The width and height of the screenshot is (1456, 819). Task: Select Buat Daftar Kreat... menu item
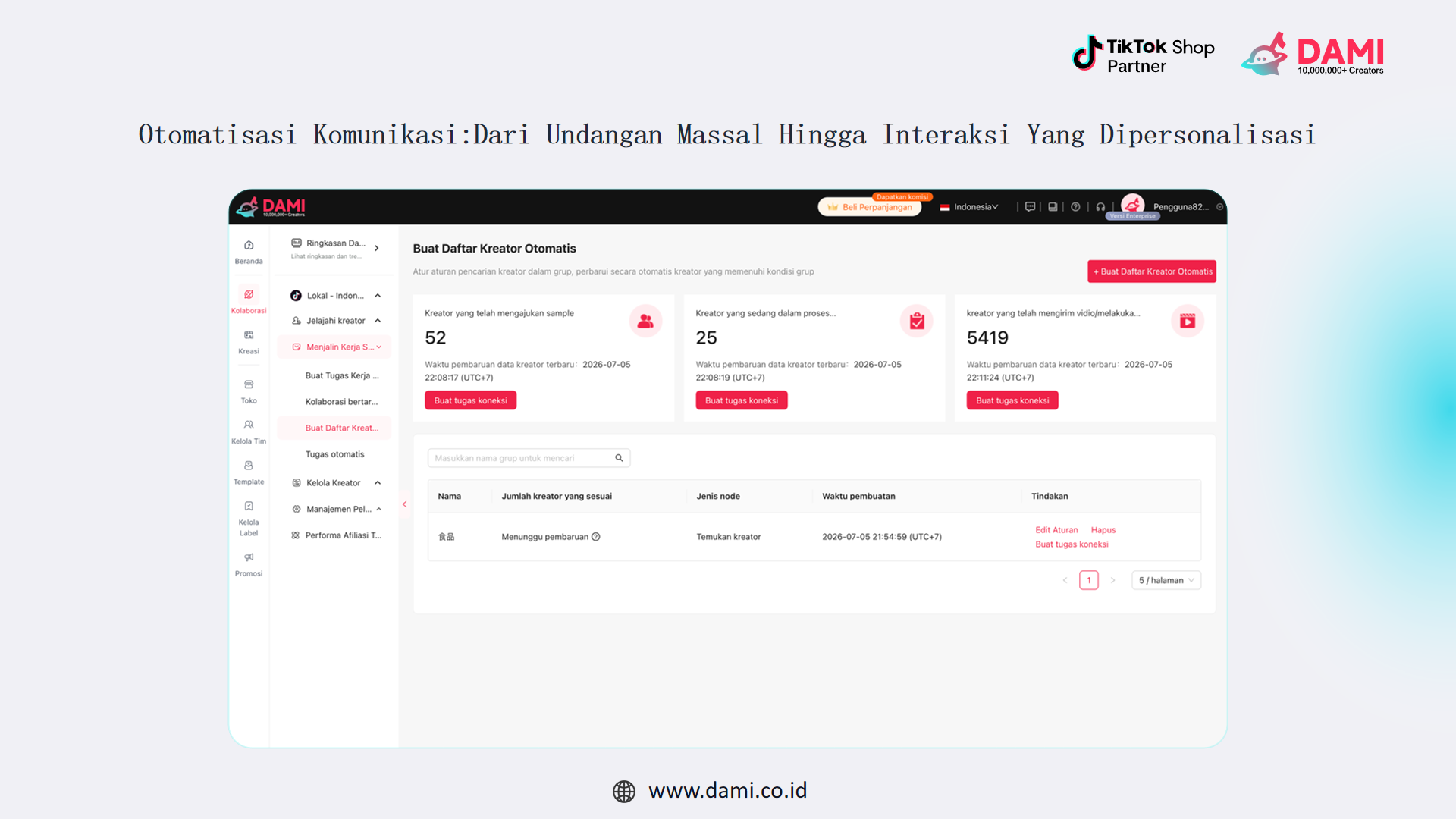(334, 428)
